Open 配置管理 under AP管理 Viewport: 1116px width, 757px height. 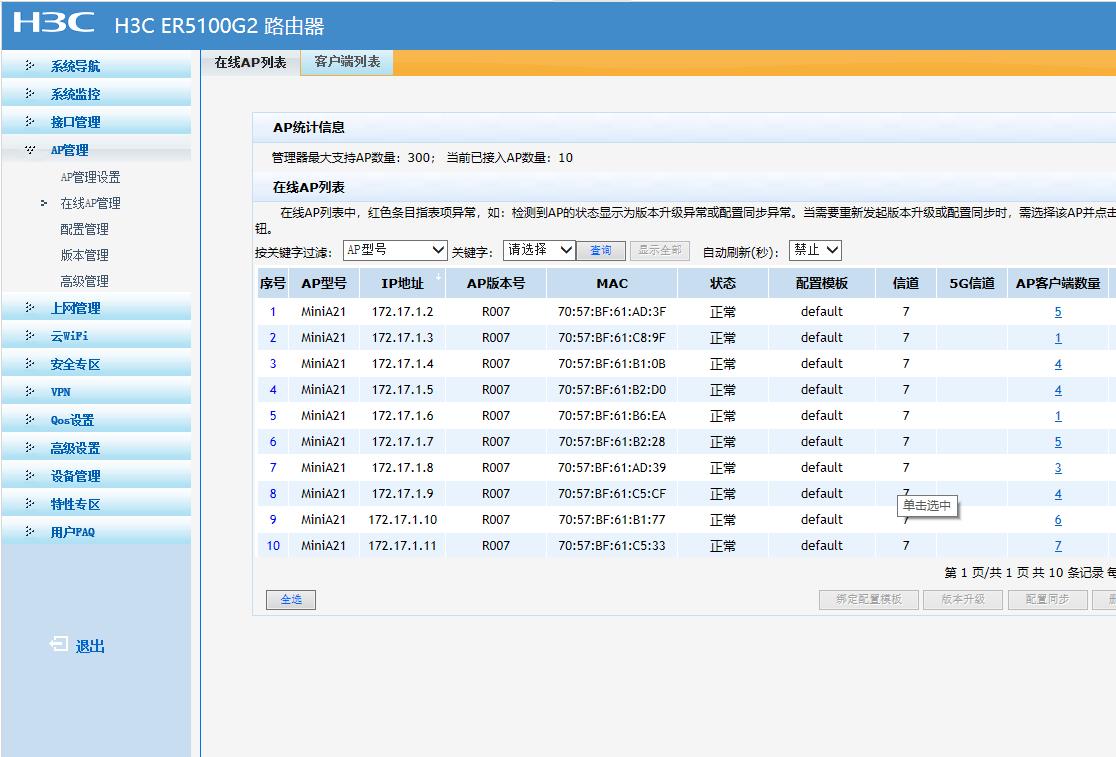(84, 229)
